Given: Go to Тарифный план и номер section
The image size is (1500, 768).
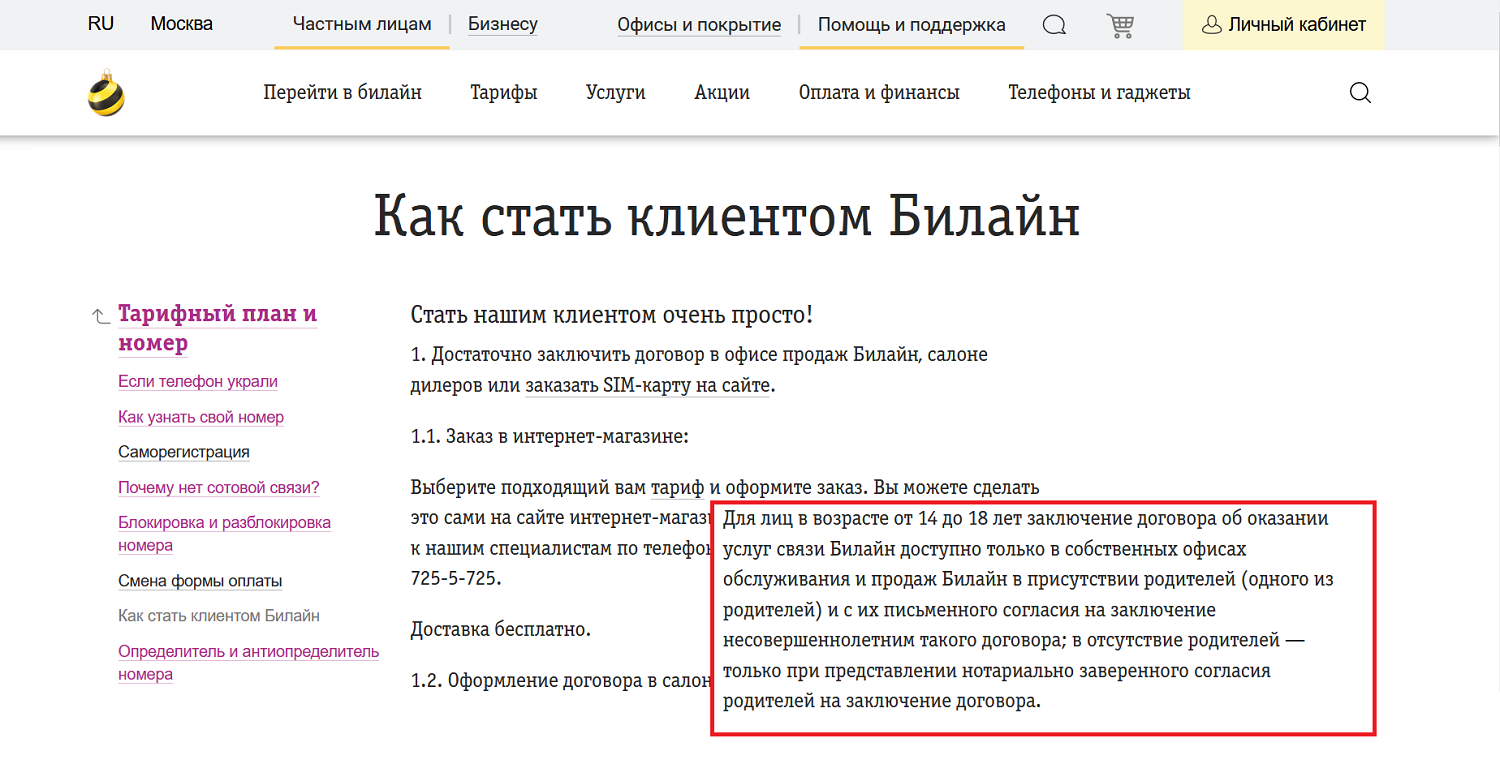Looking at the screenshot, I should (217, 328).
